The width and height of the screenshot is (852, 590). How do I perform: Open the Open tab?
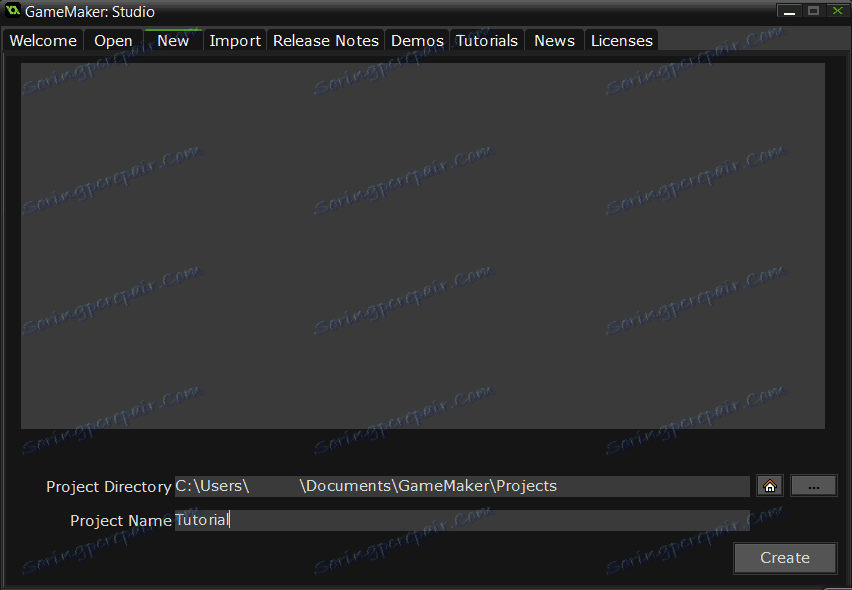click(113, 41)
